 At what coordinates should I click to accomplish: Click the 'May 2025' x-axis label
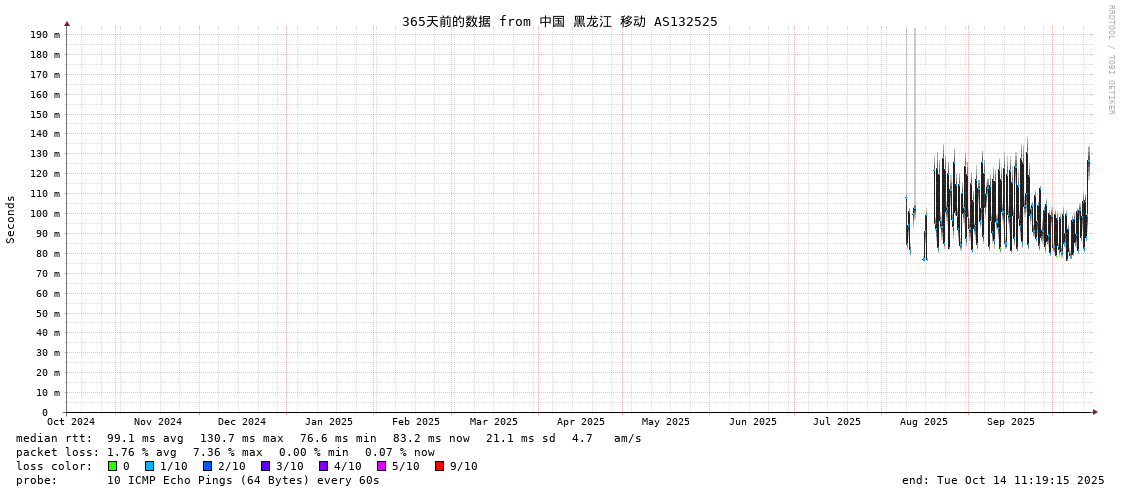click(x=666, y=422)
